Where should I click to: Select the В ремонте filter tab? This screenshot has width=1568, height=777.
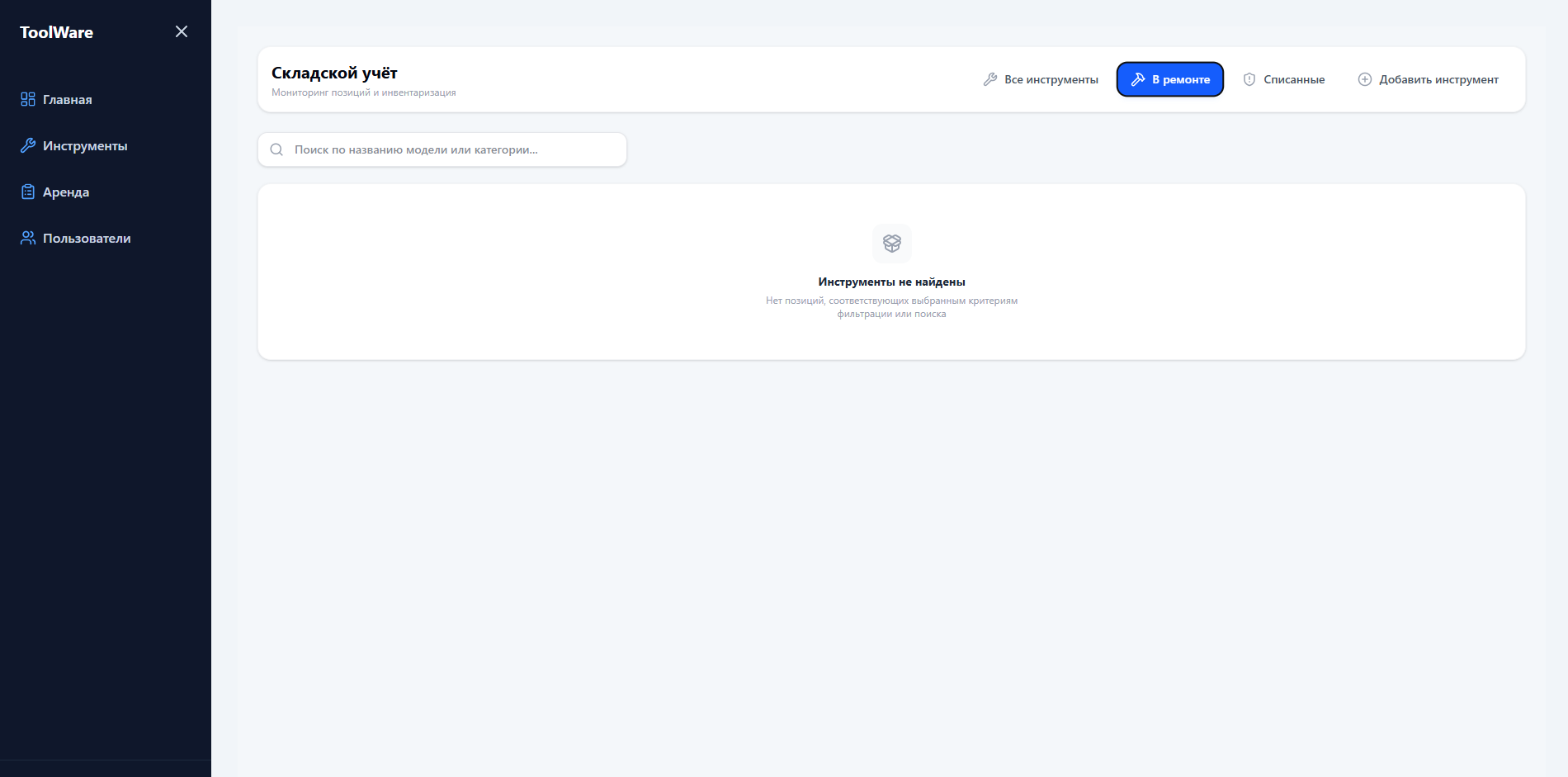(1170, 79)
